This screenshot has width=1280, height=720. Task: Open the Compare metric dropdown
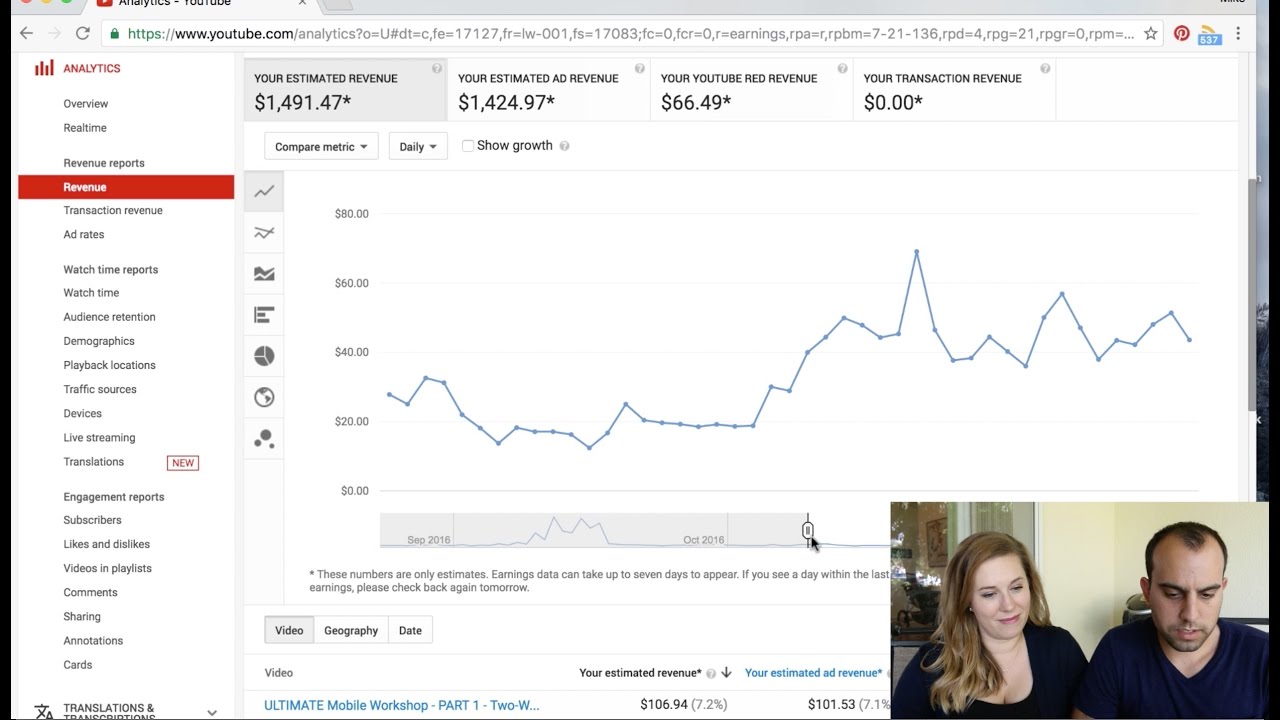(x=321, y=146)
